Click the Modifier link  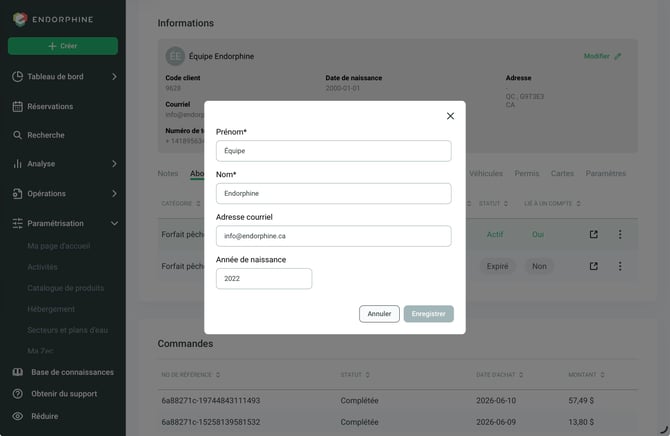pyautogui.click(x=597, y=56)
